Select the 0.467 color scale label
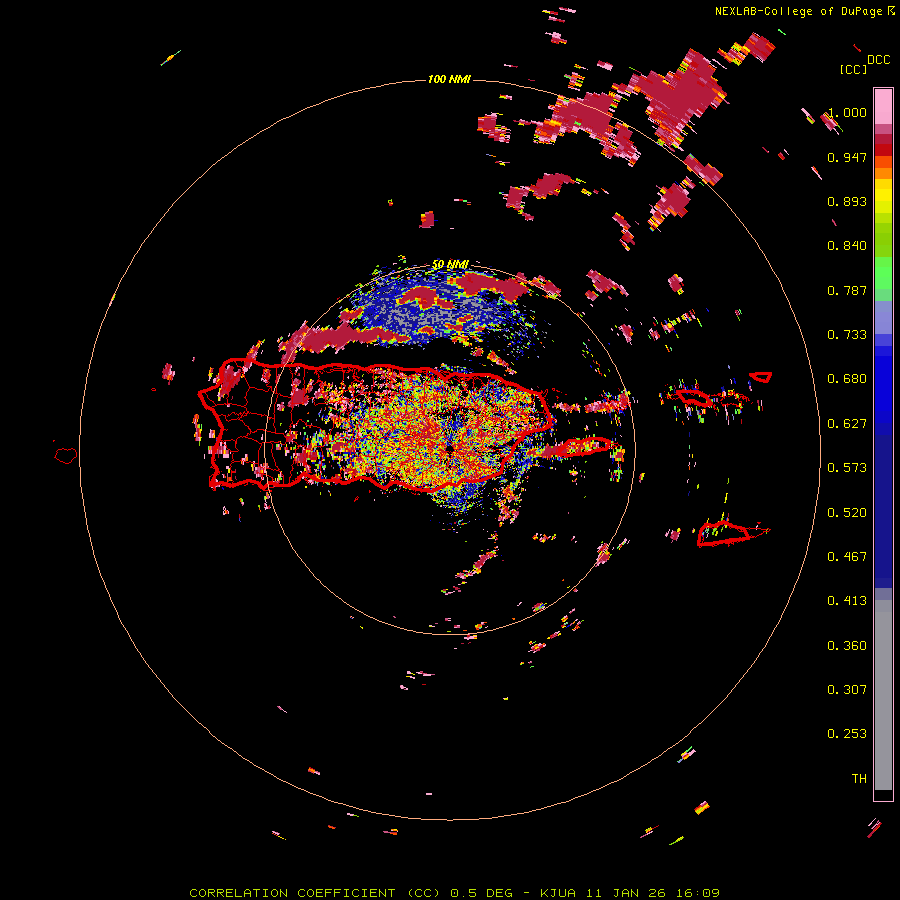Screen dimensions: 900x900 coord(847,557)
